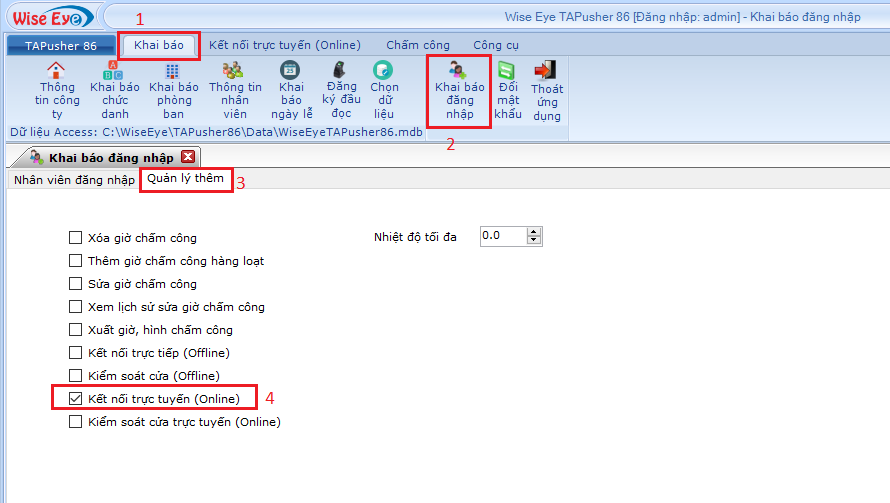The image size is (890, 503).
Task: Close the Khai báo đăng nhập document tab
Action: tap(188, 157)
